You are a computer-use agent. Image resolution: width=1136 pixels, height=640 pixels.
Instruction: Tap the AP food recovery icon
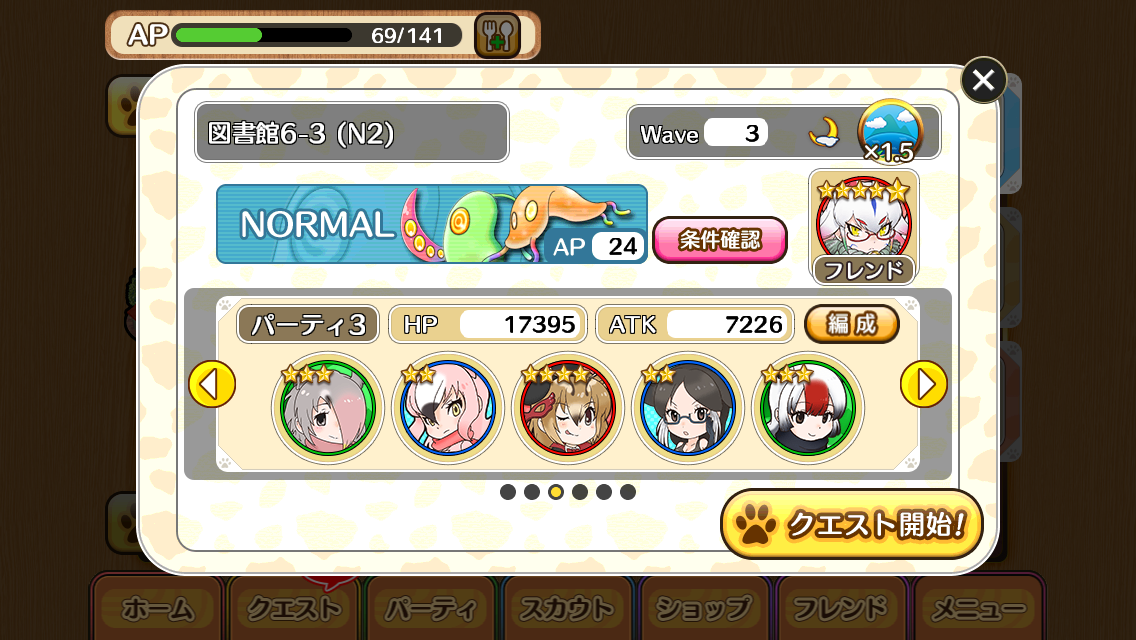point(497,35)
